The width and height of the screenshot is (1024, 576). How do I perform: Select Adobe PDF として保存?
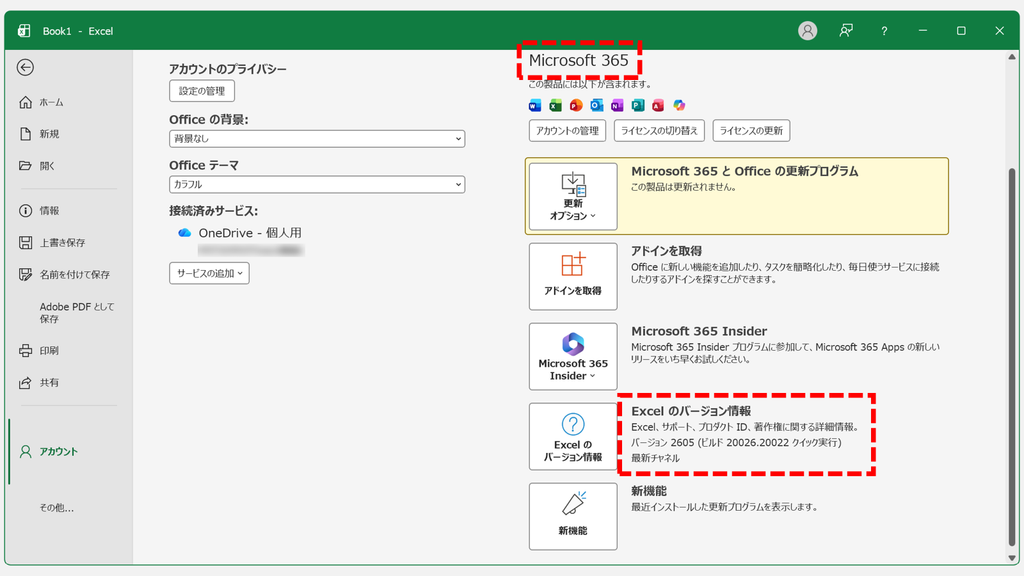(76, 312)
